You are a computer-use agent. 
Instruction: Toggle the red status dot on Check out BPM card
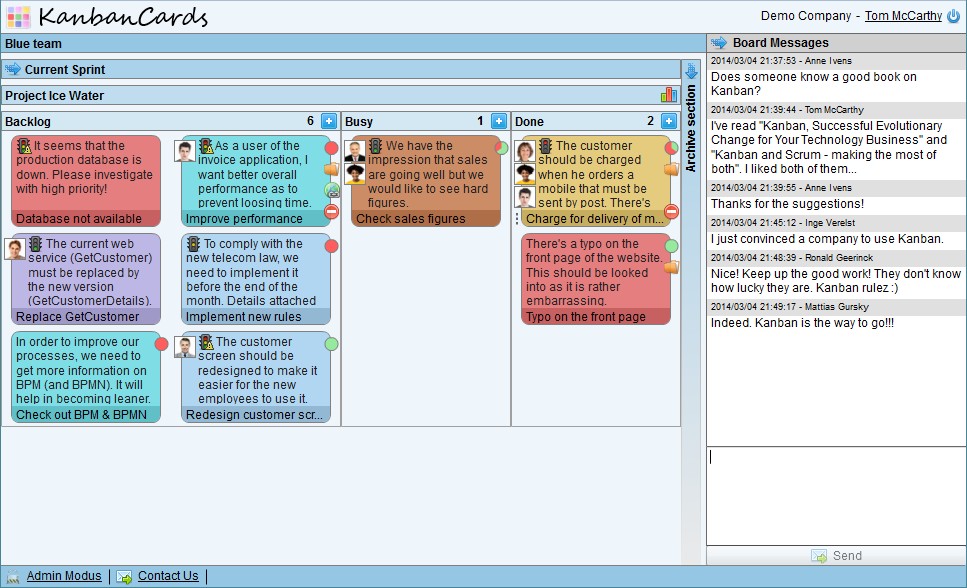coord(162,344)
